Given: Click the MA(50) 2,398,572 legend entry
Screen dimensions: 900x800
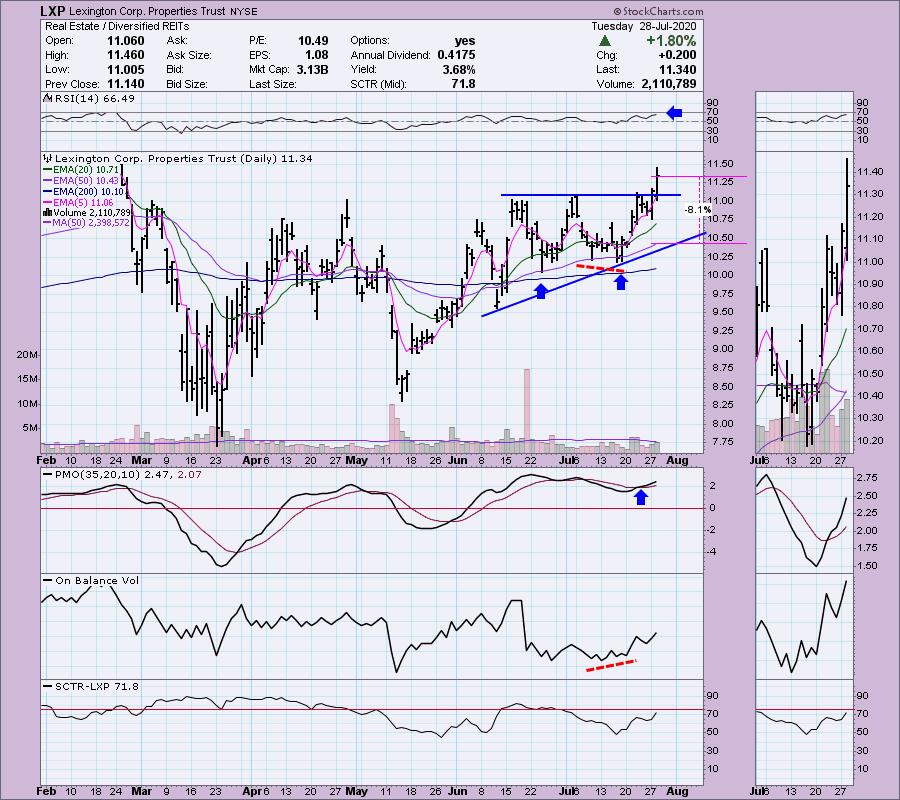Looking at the screenshot, I should (x=86, y=223).
